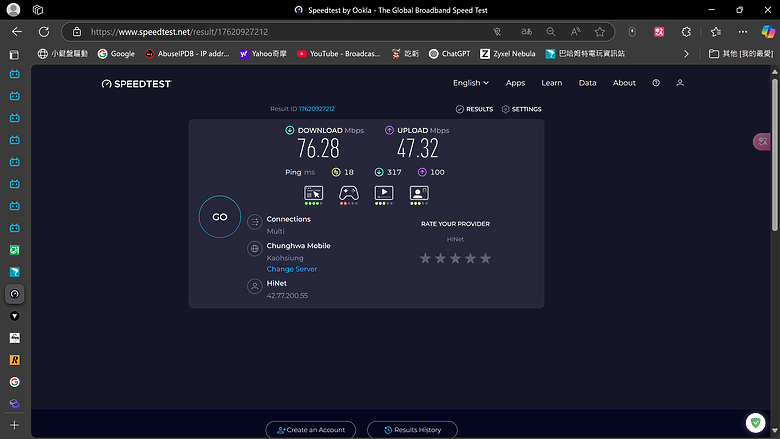Click the web browsing quality icon
Viewport: 780px width, 439px height.
click(313, 195)
